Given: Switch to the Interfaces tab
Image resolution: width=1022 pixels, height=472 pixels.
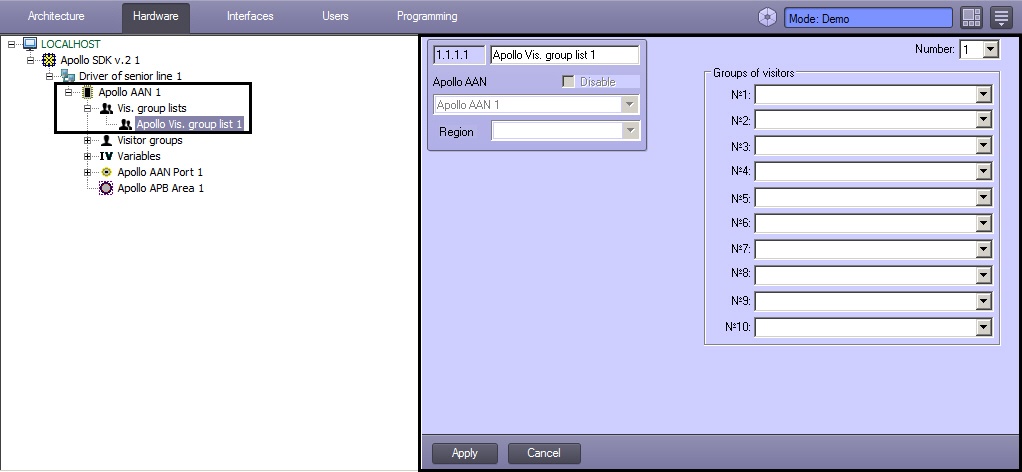Looking at the screenshot, I should tap(250, 16).
